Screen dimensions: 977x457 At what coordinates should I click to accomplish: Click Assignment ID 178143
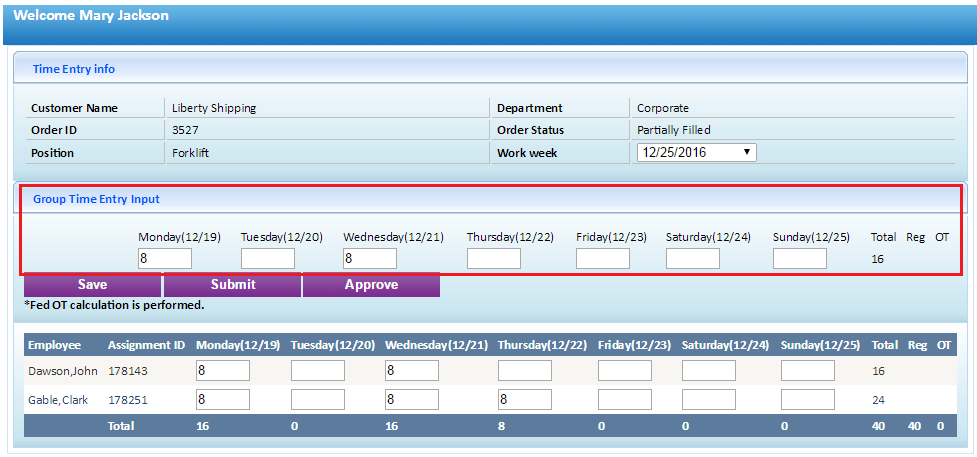pyautogui.click(x=128, y=371)
